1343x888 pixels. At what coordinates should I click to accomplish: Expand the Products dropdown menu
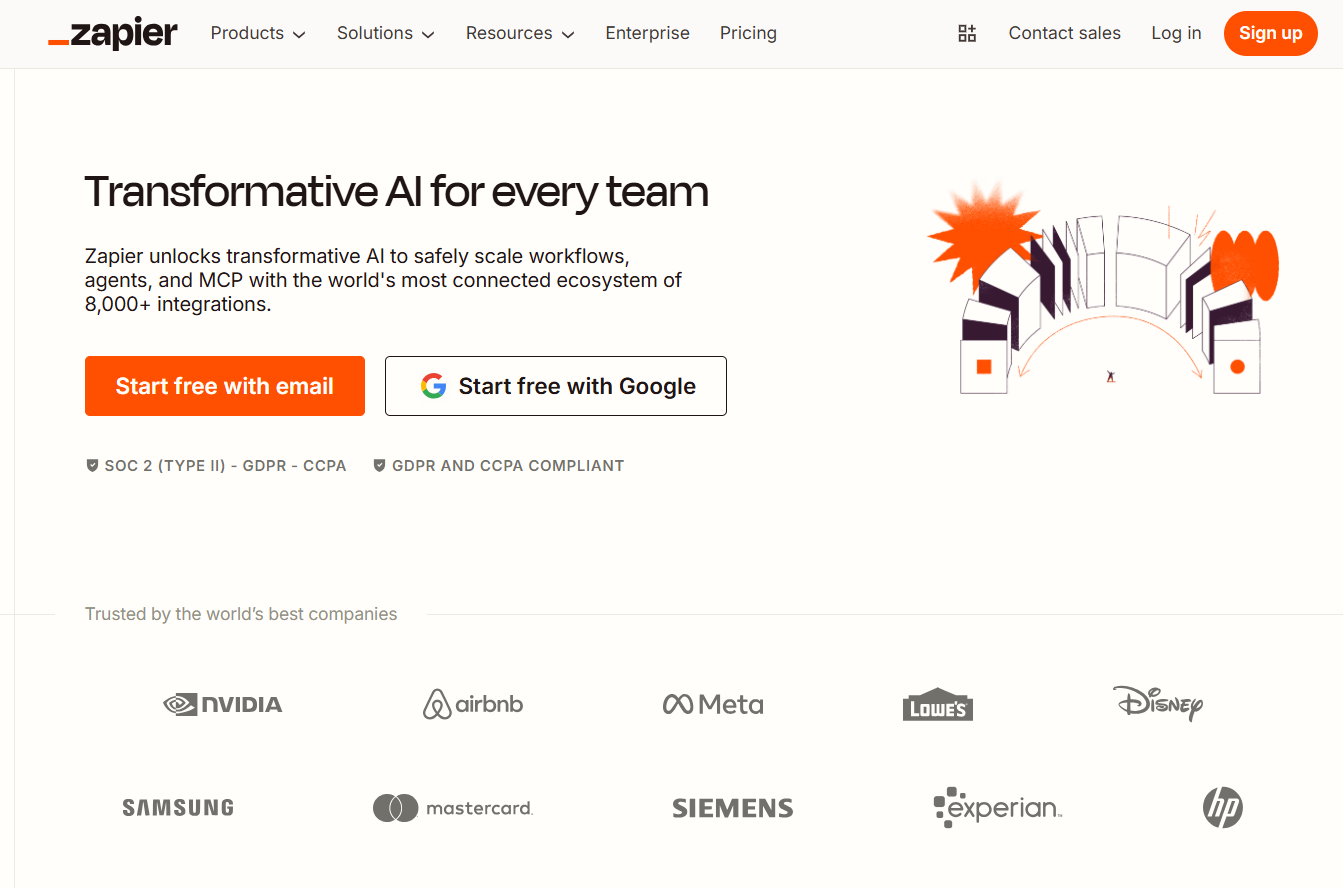tap(258, 34)
